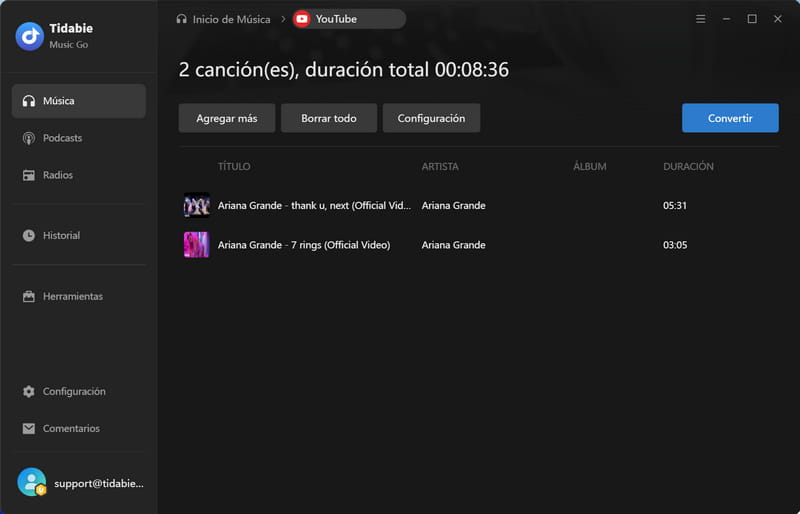This screenshot has height=514, width=800.
Task: Click the support@tidabie account label
Action: click(x=98, y=483)
